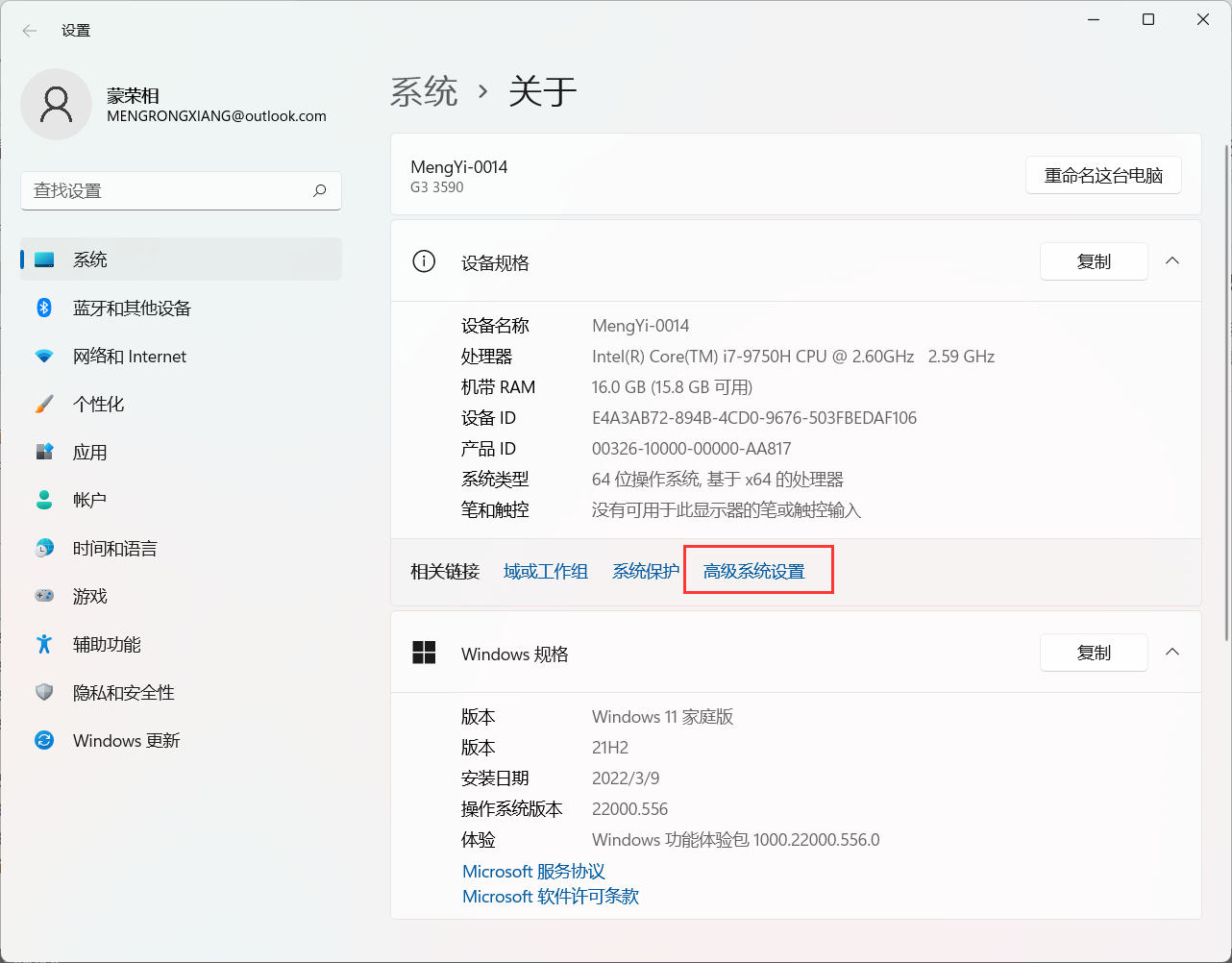Viewport: 1232px width, 963px height.
Task: Click the OS build value 22000.556
Action: pyautogui.click(x=629, y=808)
